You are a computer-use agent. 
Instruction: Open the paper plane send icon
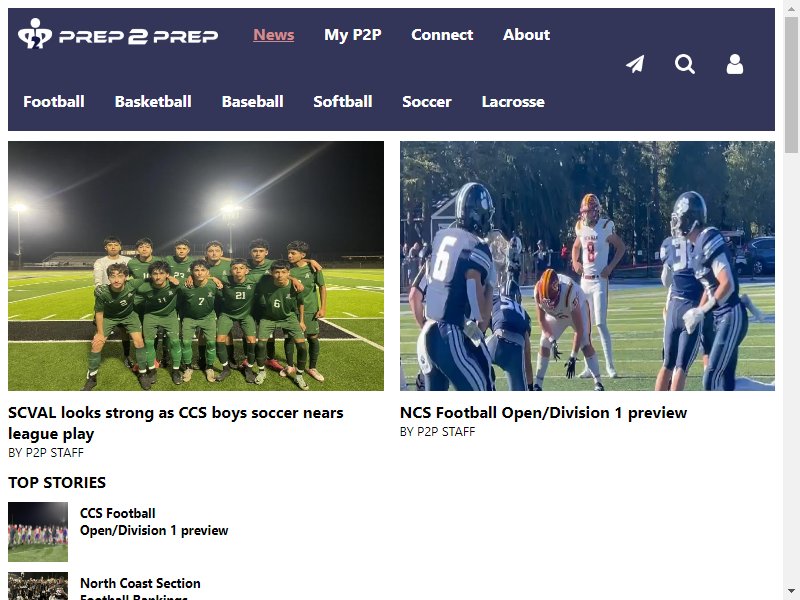[635, 64]
